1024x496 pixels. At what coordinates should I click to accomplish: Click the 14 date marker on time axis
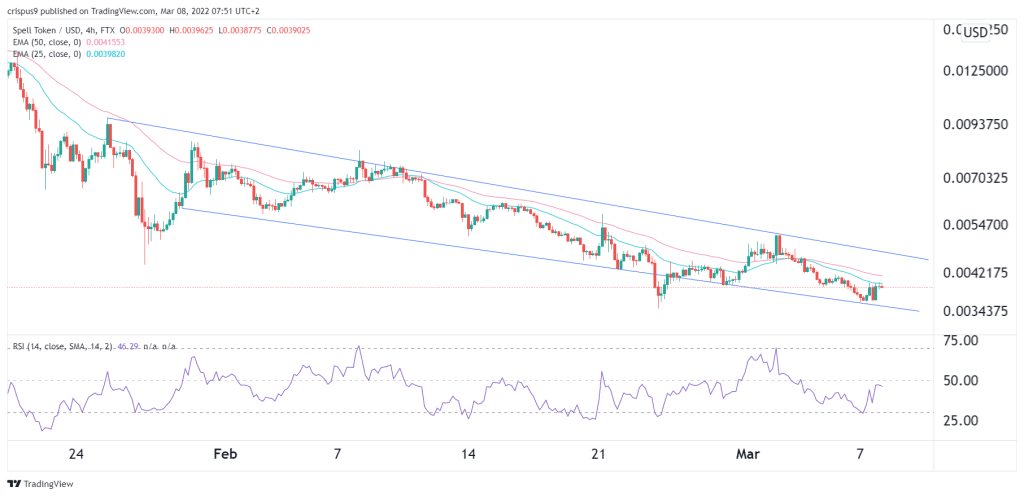(468, 452)
